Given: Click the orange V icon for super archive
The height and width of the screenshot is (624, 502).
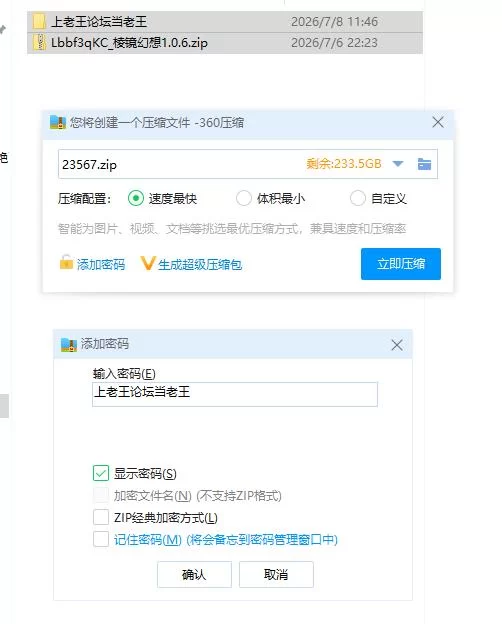Looking at the screenshot, I should coord(147,263).
